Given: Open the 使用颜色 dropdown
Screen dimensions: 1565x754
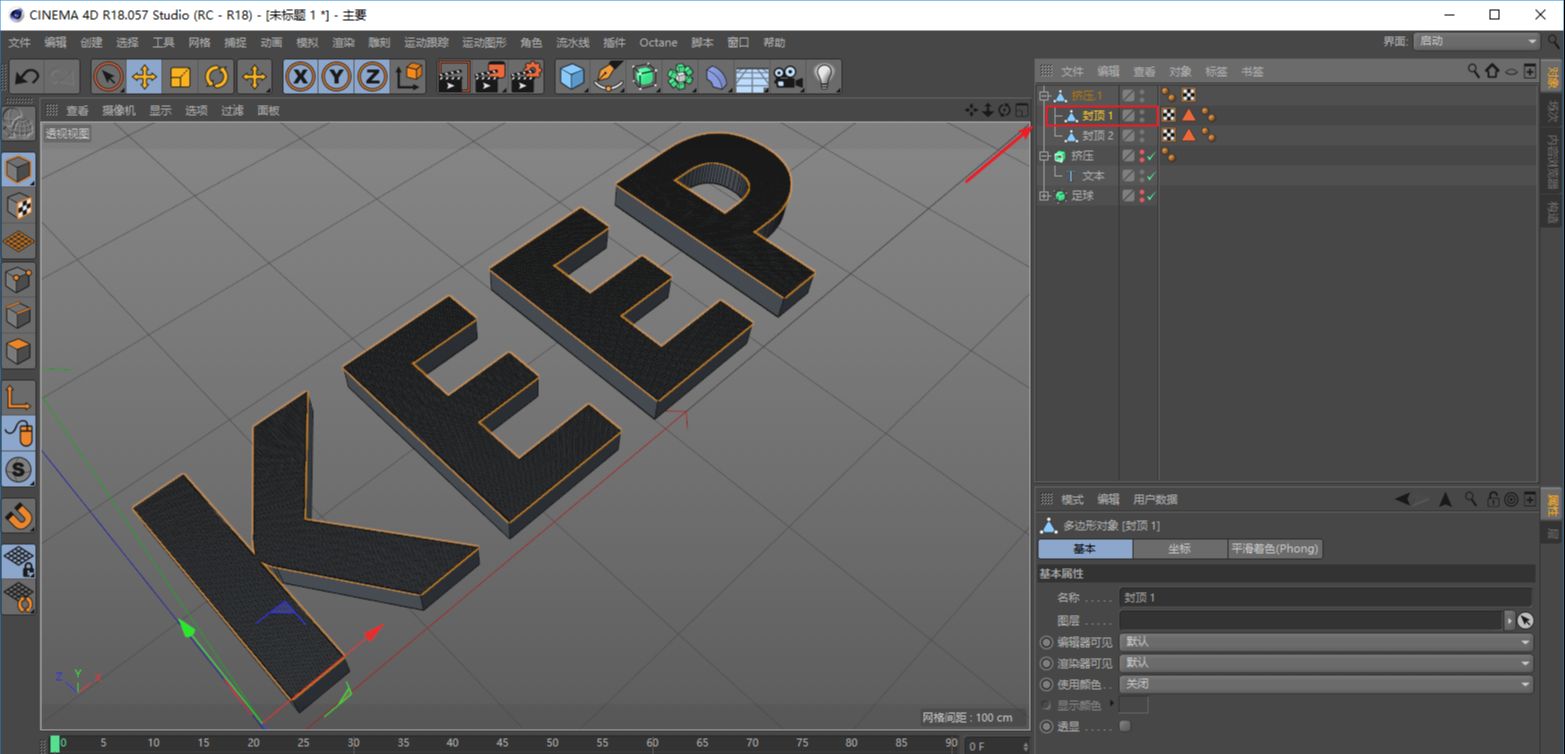Looking at the screenshot, I should (1326, 685).
